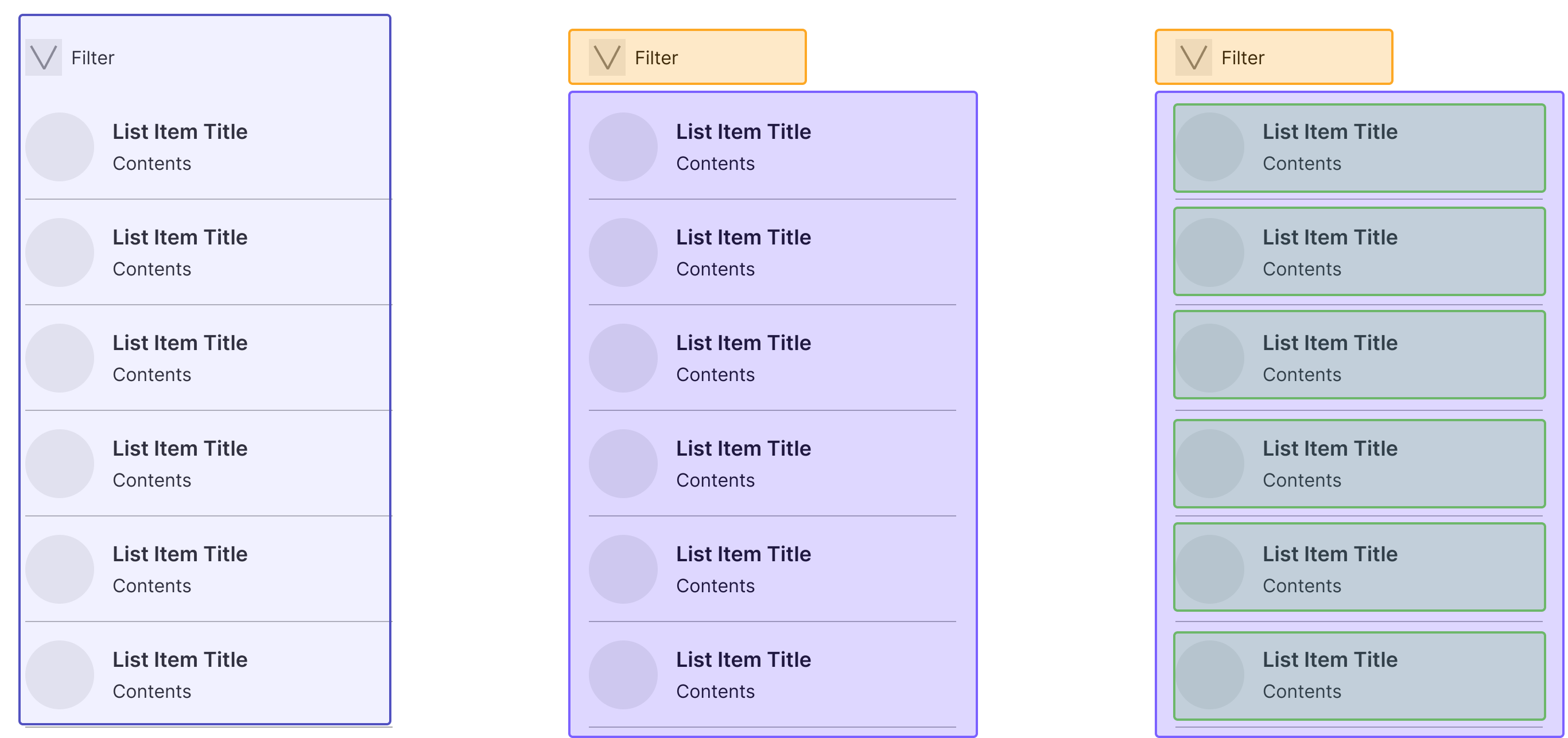Open second List Item Title in left panel
The height and width of the screenshot is (738, 1568).
[x=180, y=237]
